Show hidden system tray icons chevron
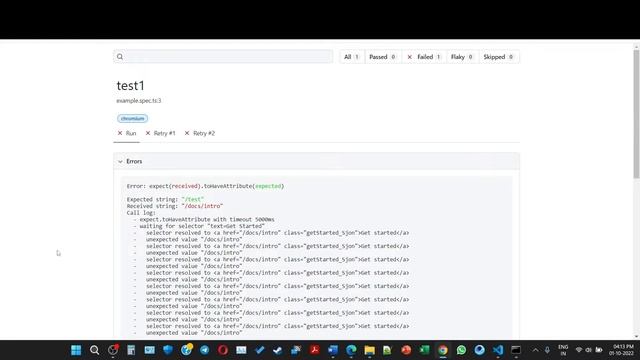The width and height of the screenshot is (640, 360). (x=536, y=350)
